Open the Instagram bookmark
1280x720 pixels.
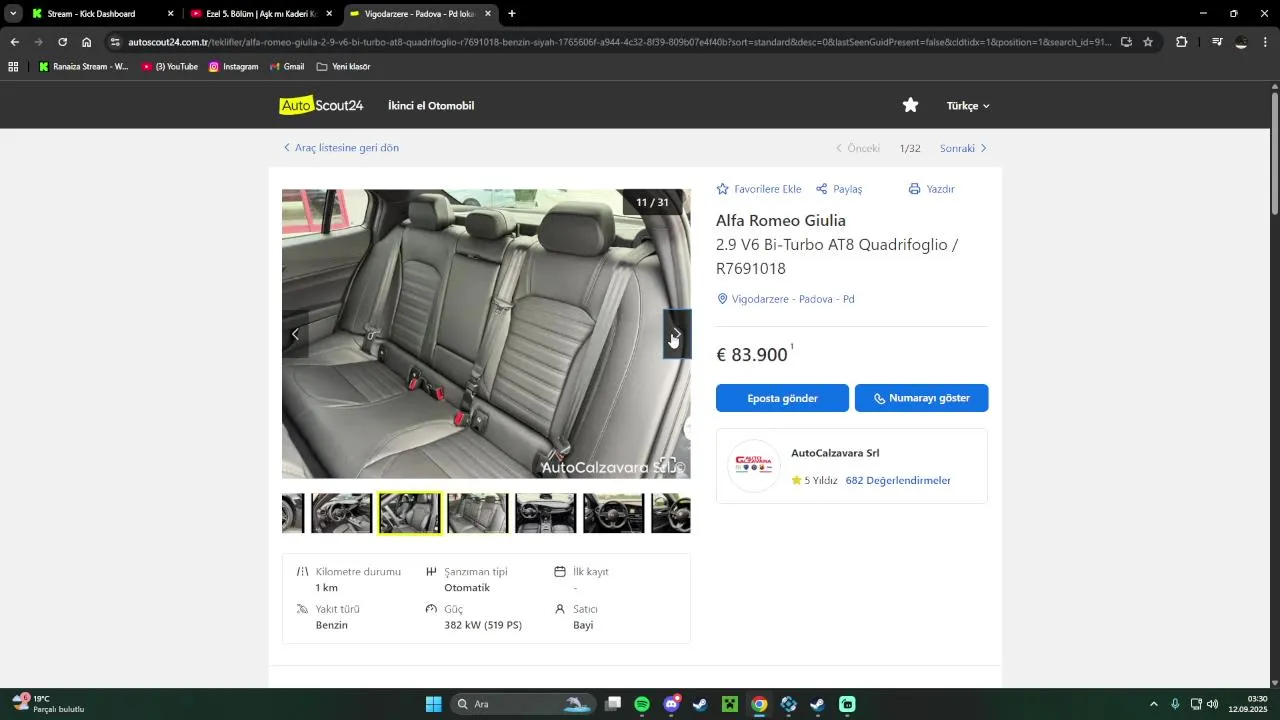point(233,67)
